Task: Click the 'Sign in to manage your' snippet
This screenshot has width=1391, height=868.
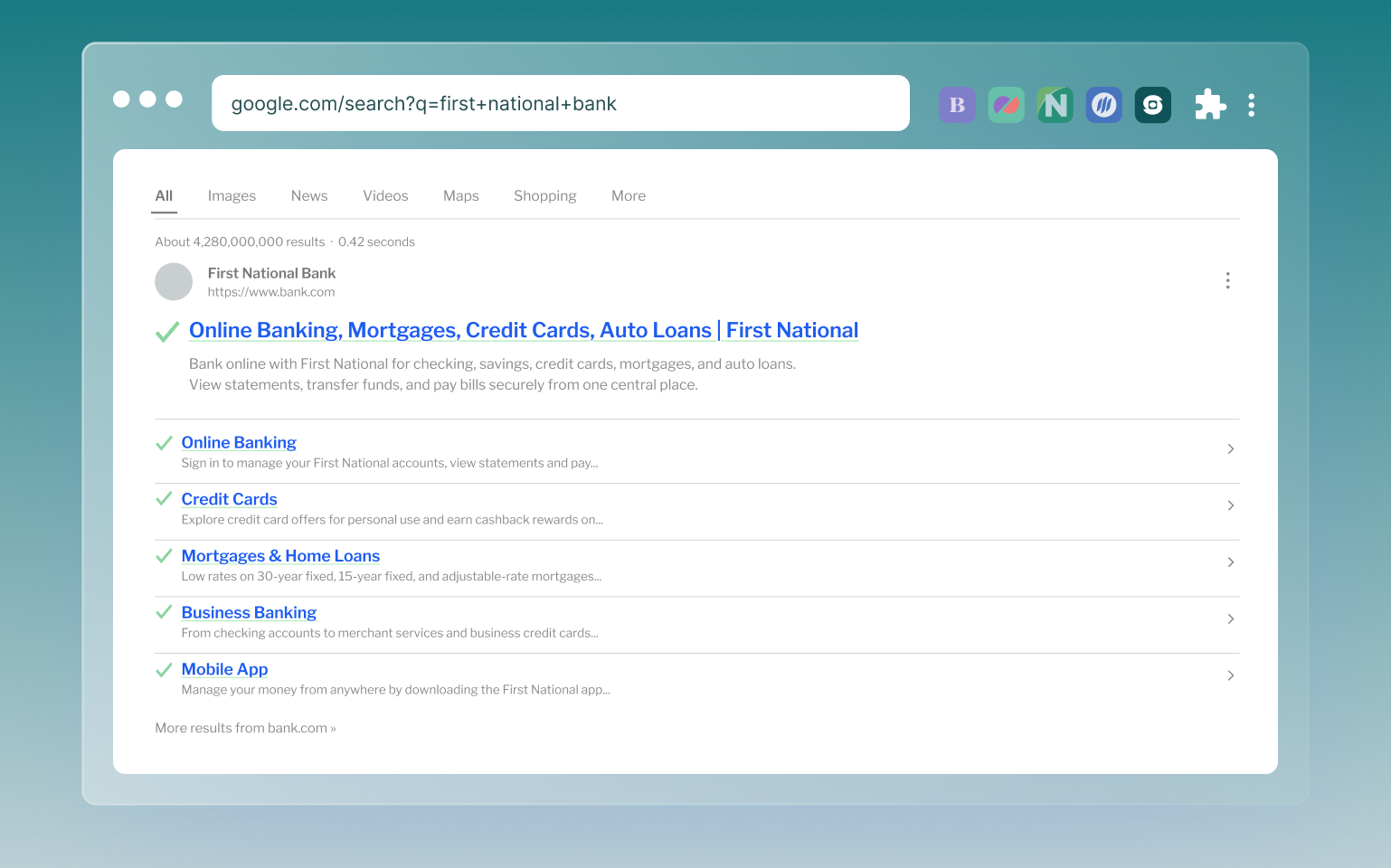Action: point(390,463)
